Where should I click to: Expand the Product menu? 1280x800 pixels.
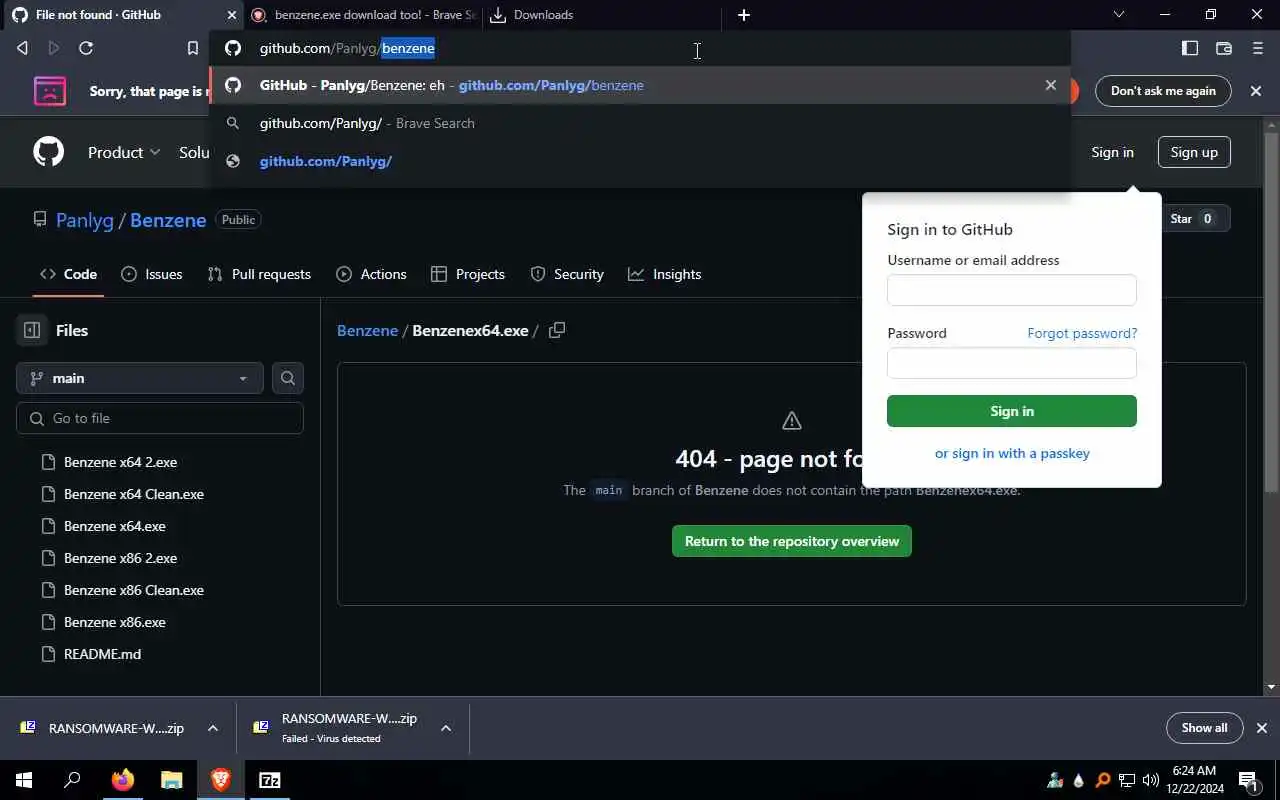(124, 152)
